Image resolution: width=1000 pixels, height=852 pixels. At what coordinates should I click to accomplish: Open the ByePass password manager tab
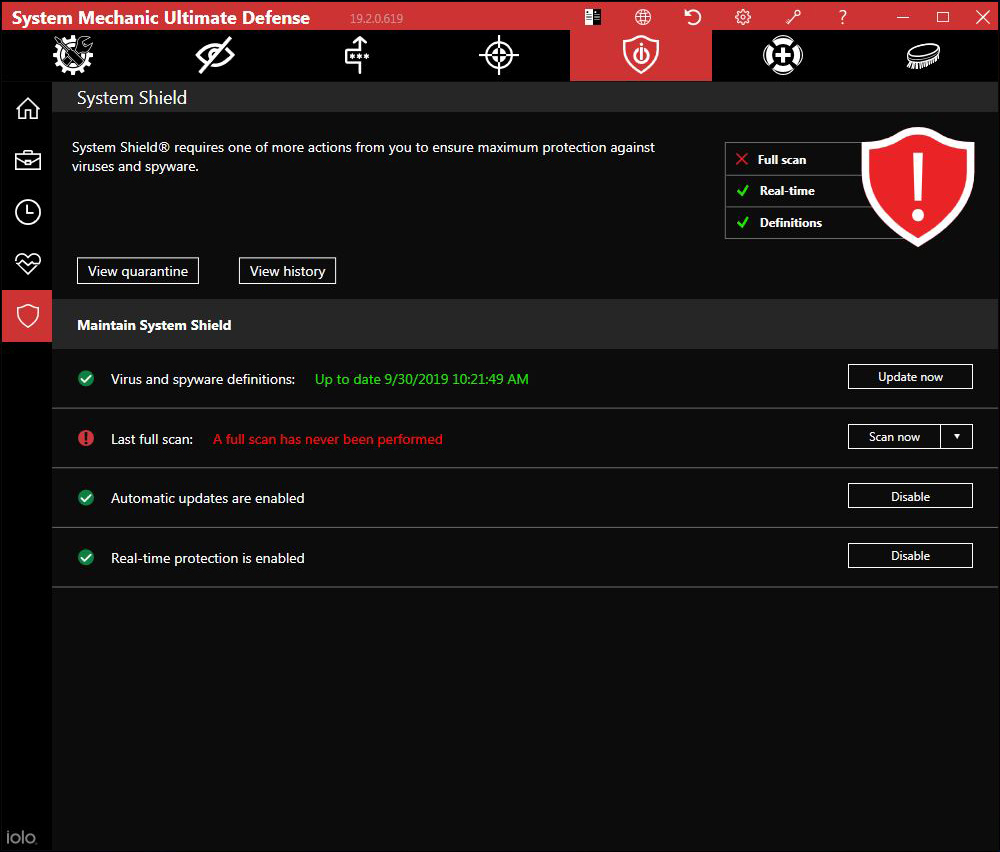(357, 55)
